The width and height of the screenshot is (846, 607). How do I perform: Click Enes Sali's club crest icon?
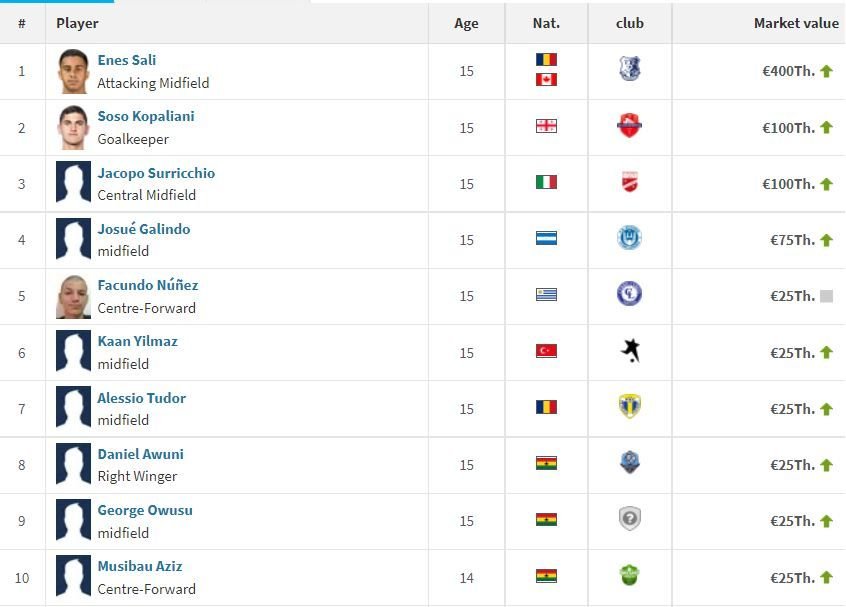[x=629, y=69]
